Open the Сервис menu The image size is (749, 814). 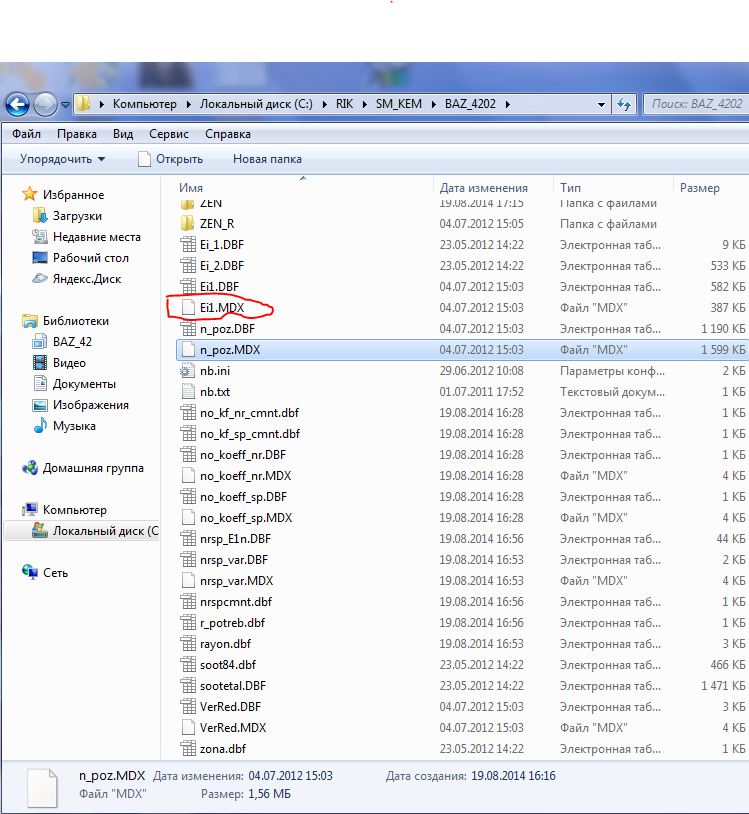click(x=169, y=134)
